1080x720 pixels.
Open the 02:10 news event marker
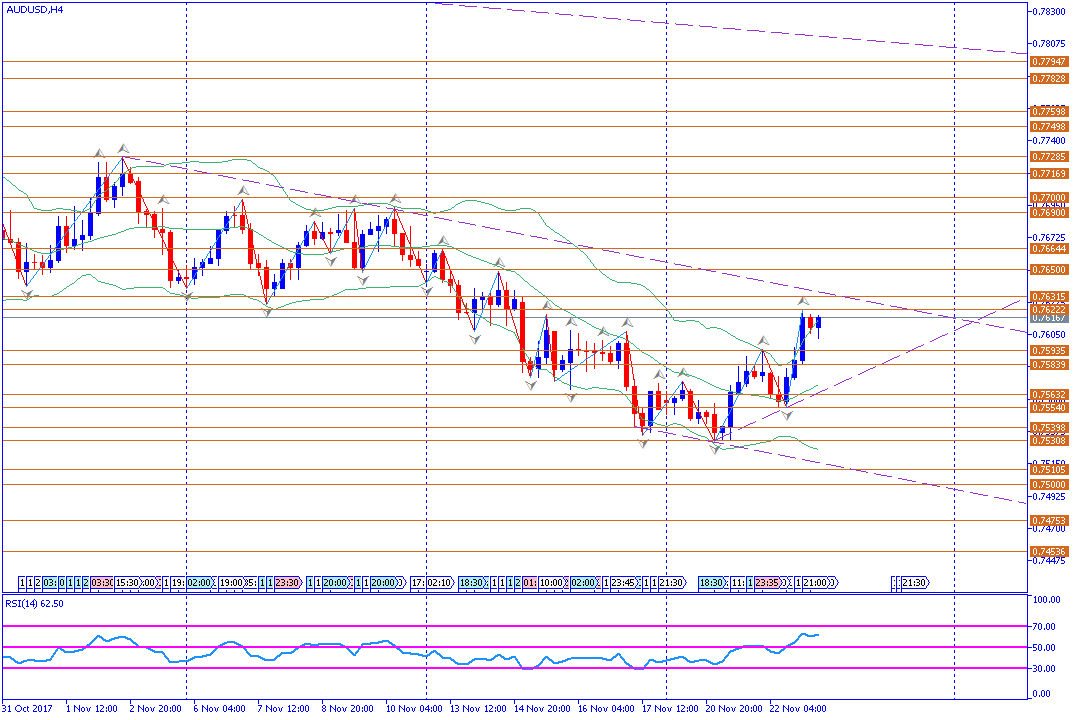[439, 584]
